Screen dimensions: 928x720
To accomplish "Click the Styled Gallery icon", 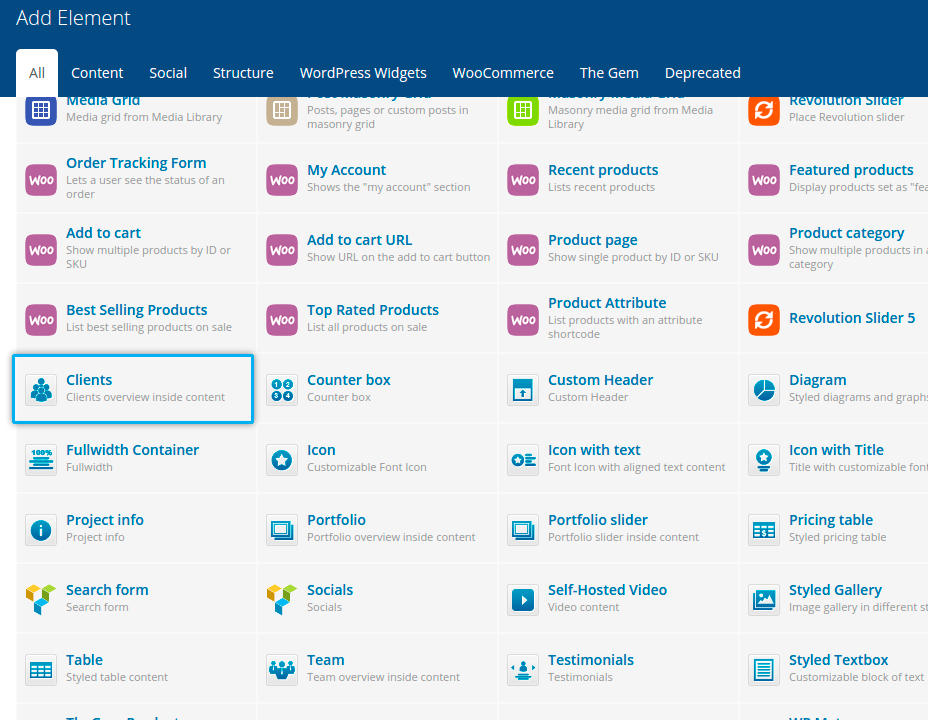I will point(764,600).
